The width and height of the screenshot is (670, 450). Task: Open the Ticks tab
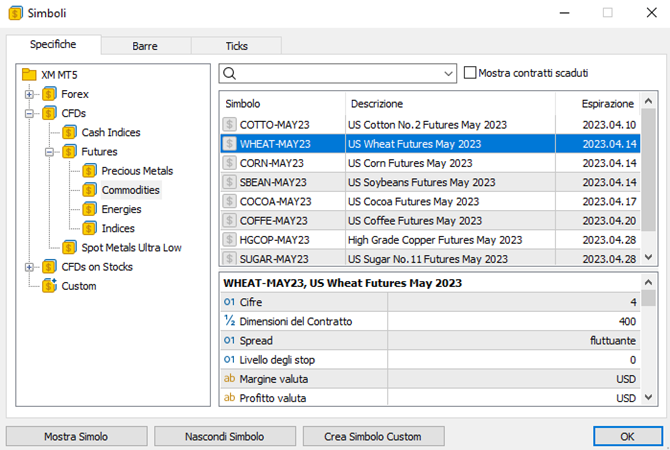[x=236, y=46]
